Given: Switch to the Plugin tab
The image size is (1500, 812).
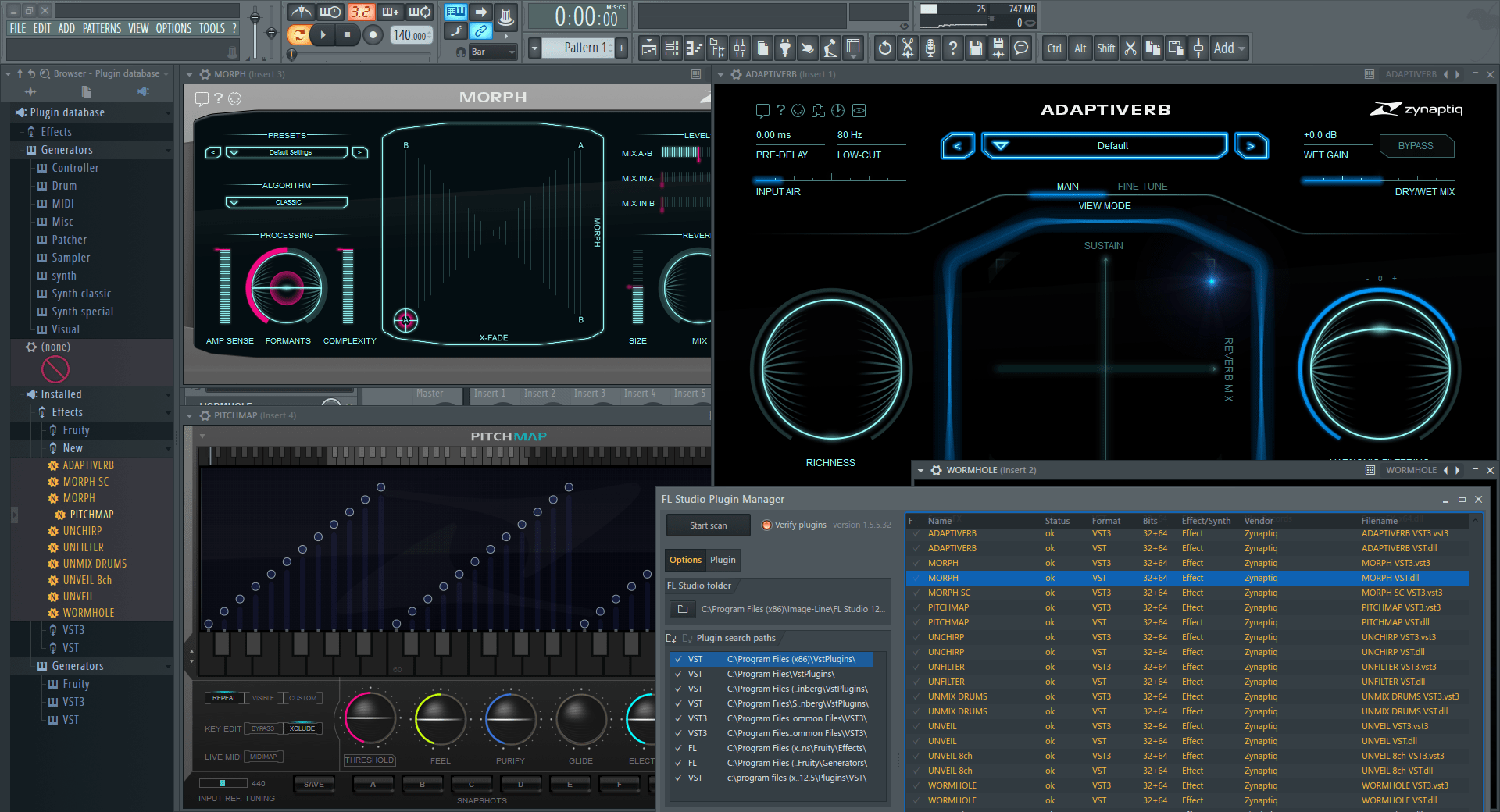Looking at the screenshot, I should [722, 560].
